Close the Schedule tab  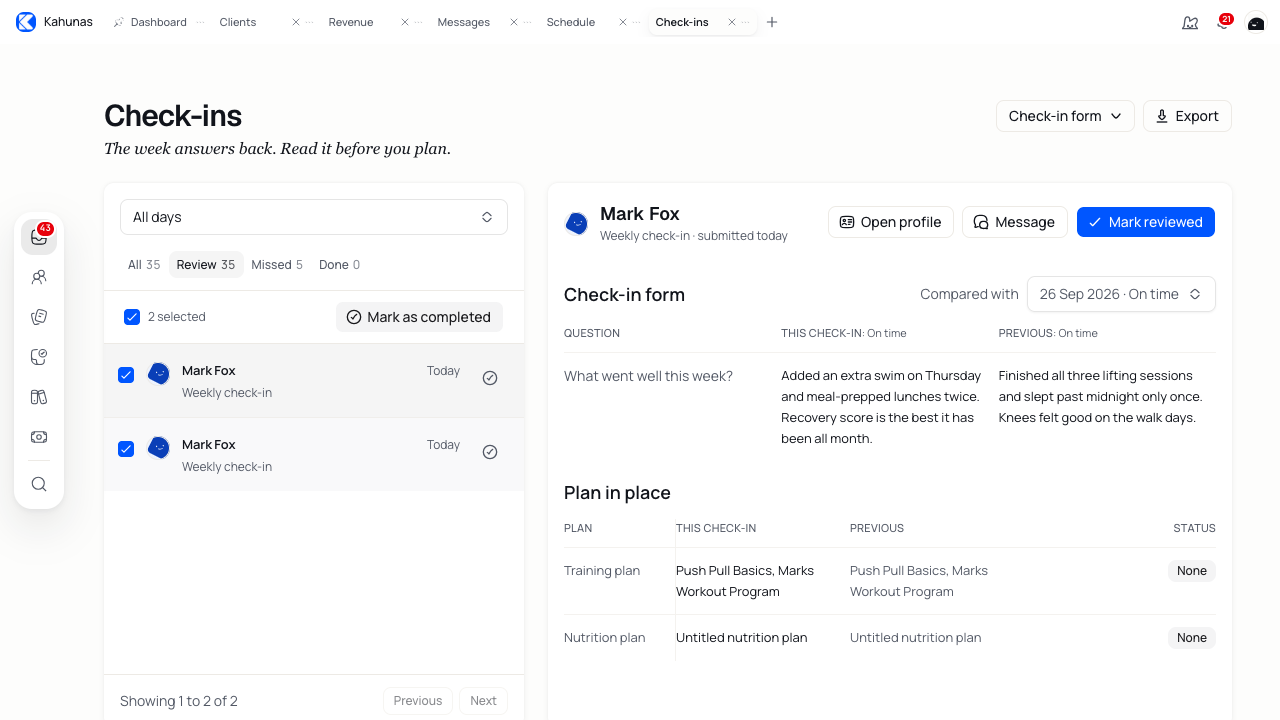[623, 22]
